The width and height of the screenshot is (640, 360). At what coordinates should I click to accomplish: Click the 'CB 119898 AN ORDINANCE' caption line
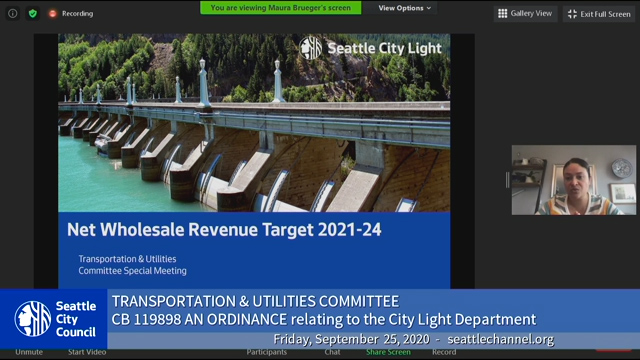pos(324,319)
